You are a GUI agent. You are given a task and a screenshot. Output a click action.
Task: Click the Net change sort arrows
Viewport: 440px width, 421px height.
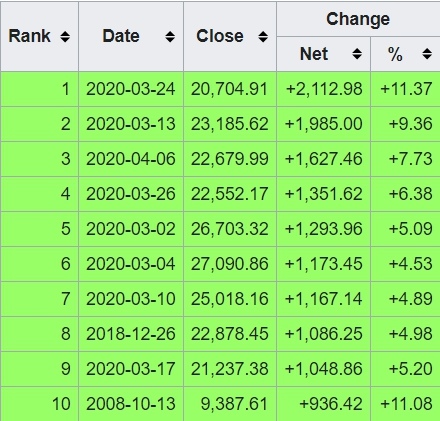(x=357, y=54)
